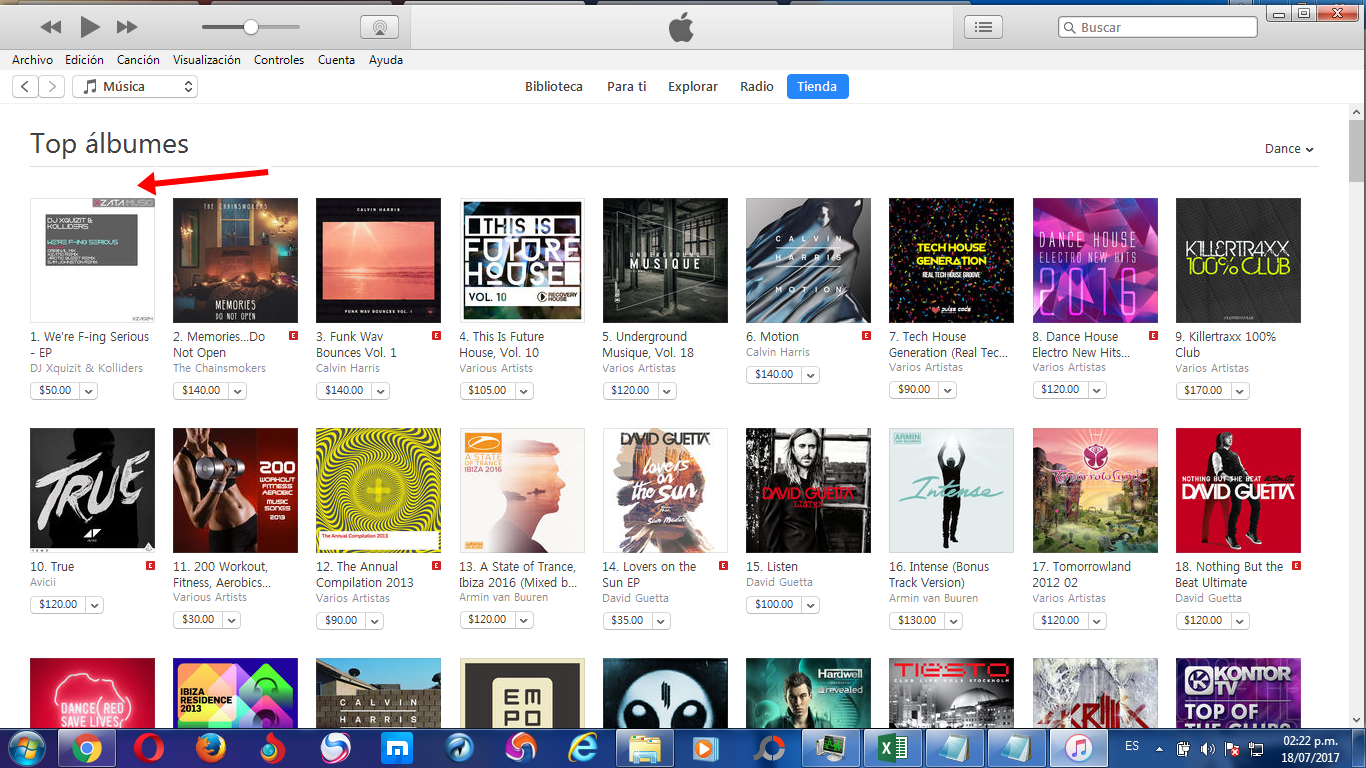The width and height of the screenshot is (1366, 768).
Task: Open the DJ Xquizit & Kolliders artist link
Action: click(x=87, y=368)
